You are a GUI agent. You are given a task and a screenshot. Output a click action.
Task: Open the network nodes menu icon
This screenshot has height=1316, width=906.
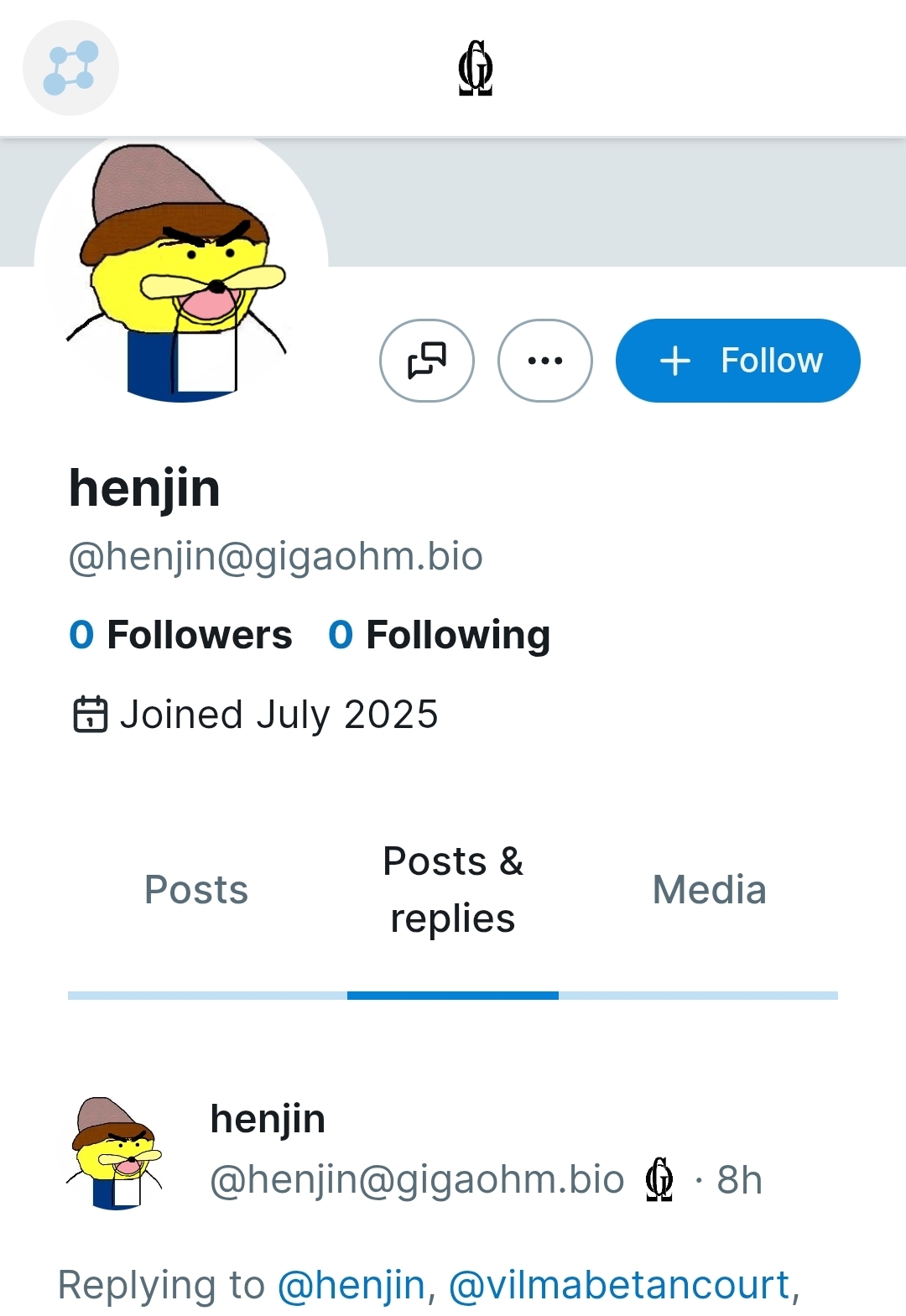pos(70,68)
